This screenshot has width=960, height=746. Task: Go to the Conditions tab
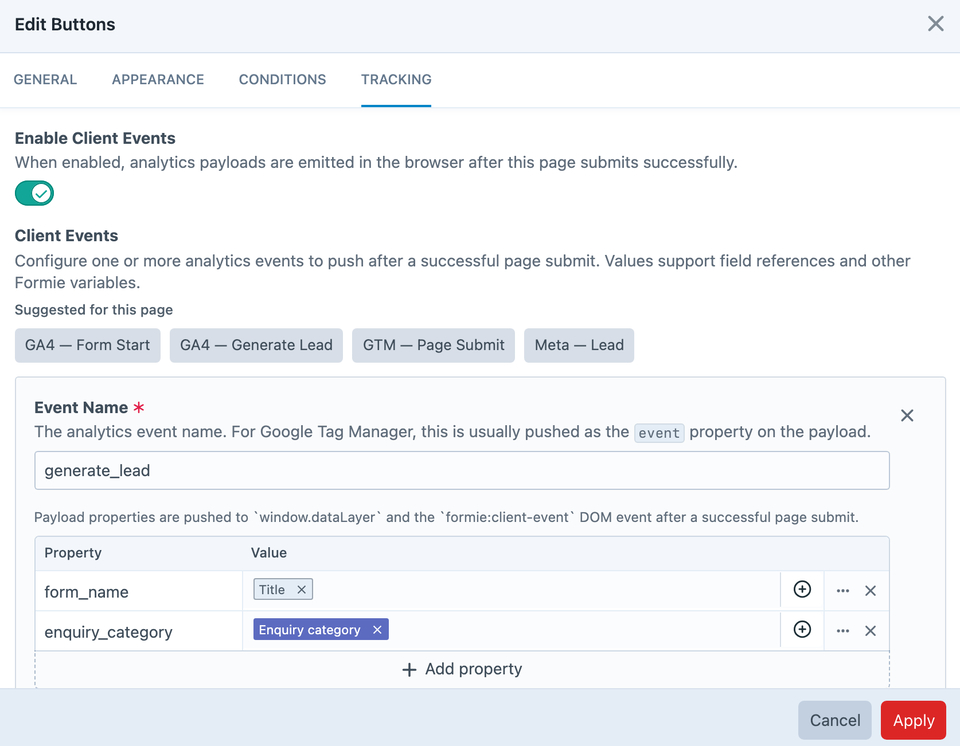pyautogui.click(x=282, y=80)
